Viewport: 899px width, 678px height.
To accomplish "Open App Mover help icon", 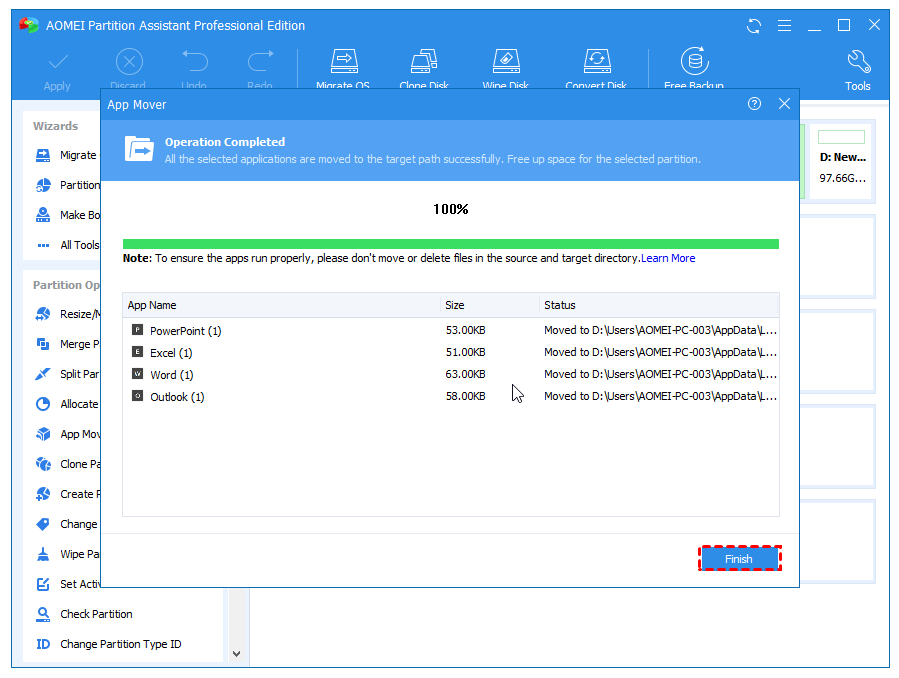I will tap(754, 104).
